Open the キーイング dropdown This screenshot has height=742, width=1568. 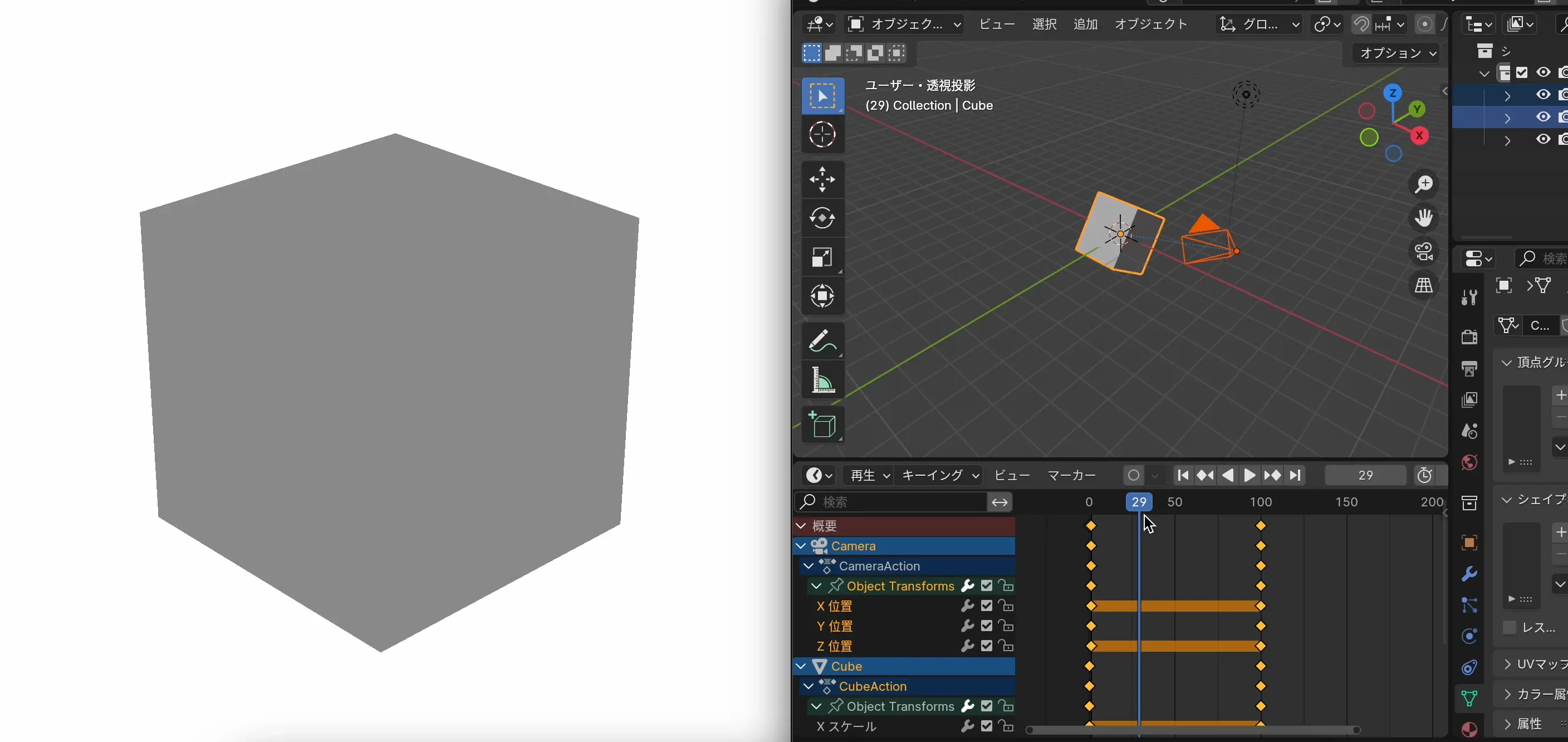click(x=940, y=475)
